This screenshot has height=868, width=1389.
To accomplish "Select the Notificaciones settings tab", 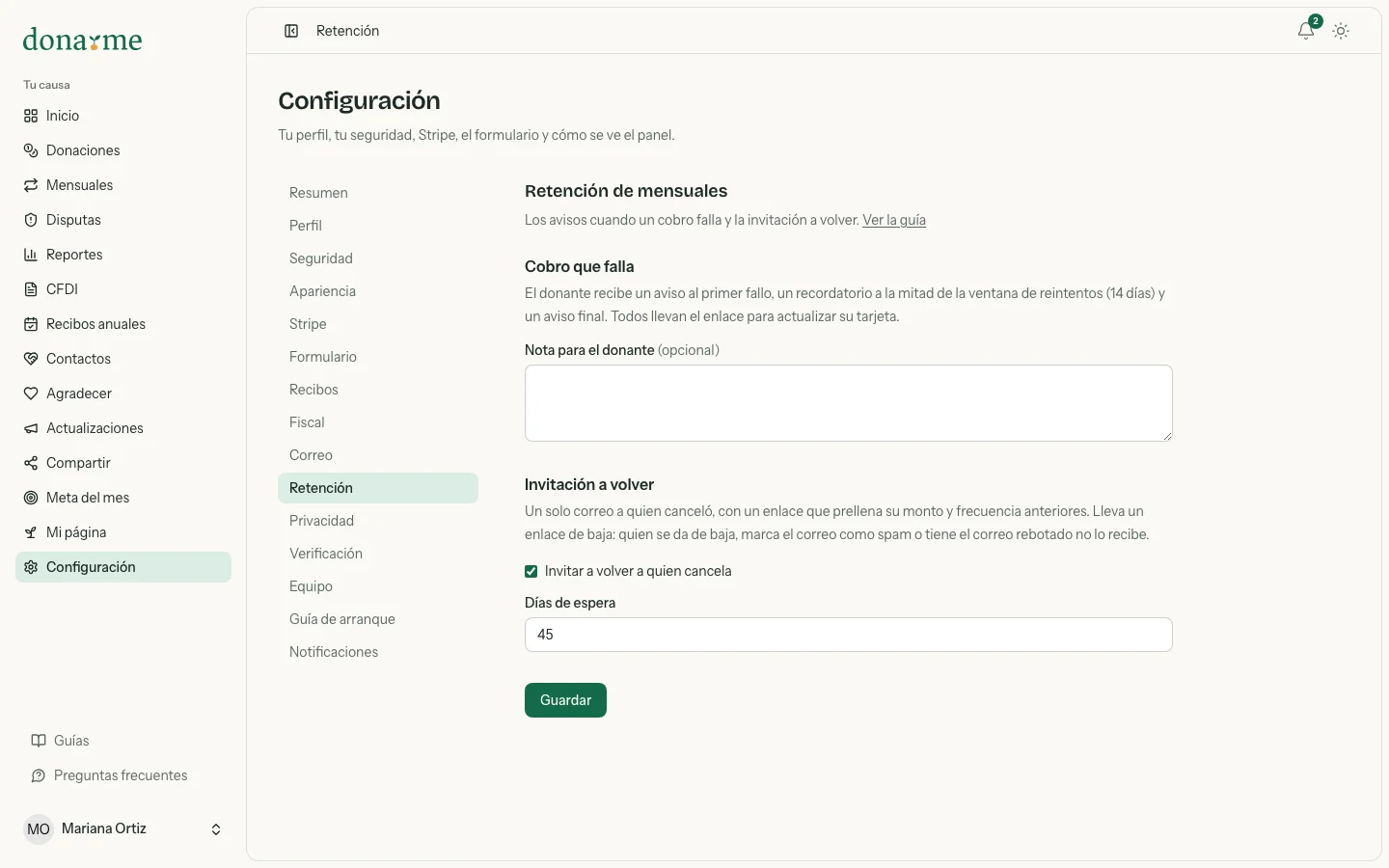I will 378,652.
